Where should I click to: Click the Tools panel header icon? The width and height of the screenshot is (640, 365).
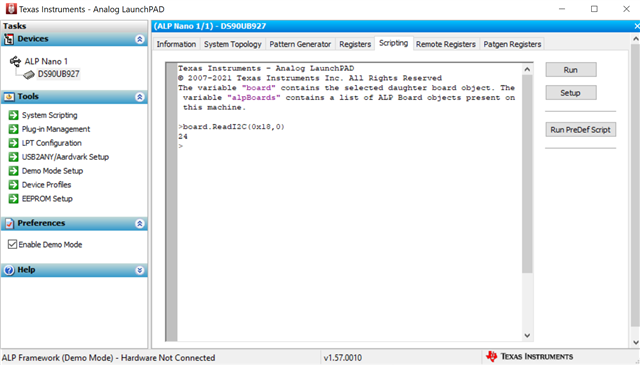(9, 97)
